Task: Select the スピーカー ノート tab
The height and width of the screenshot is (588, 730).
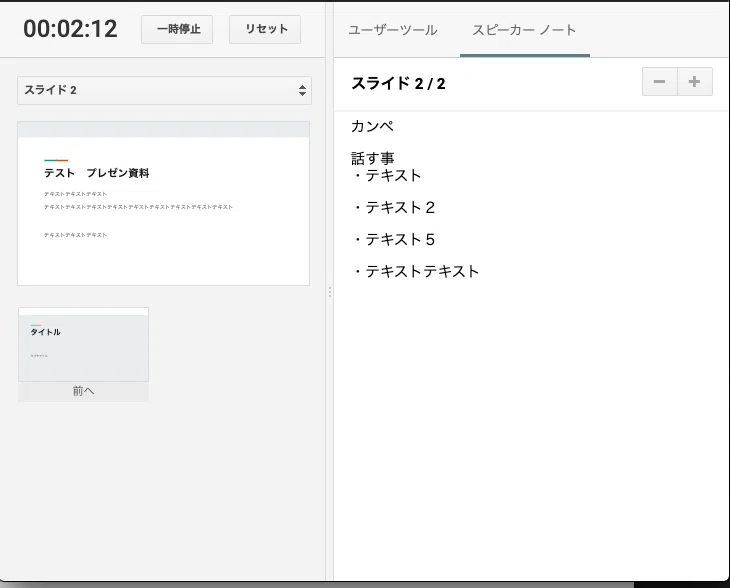Action: (x=524, y=30)
